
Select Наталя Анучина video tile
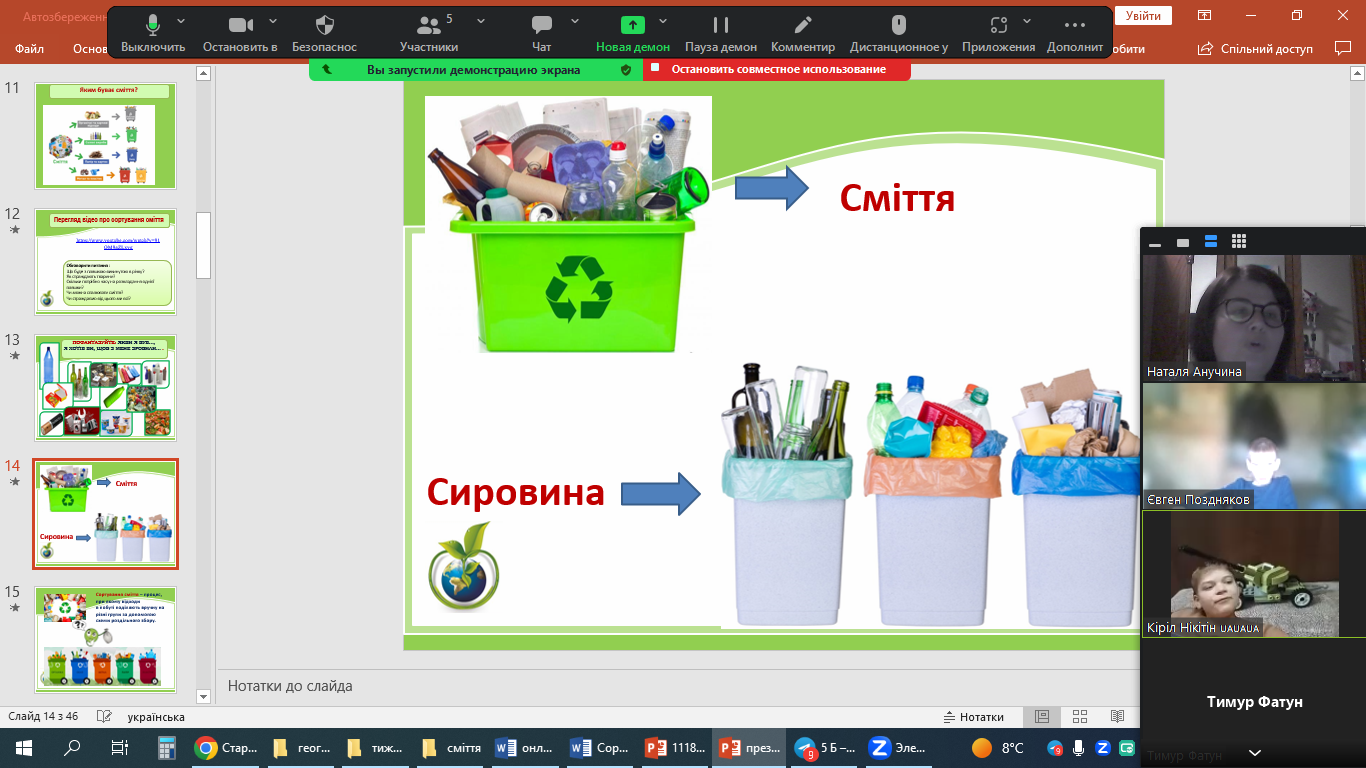tap(1254, 318)
